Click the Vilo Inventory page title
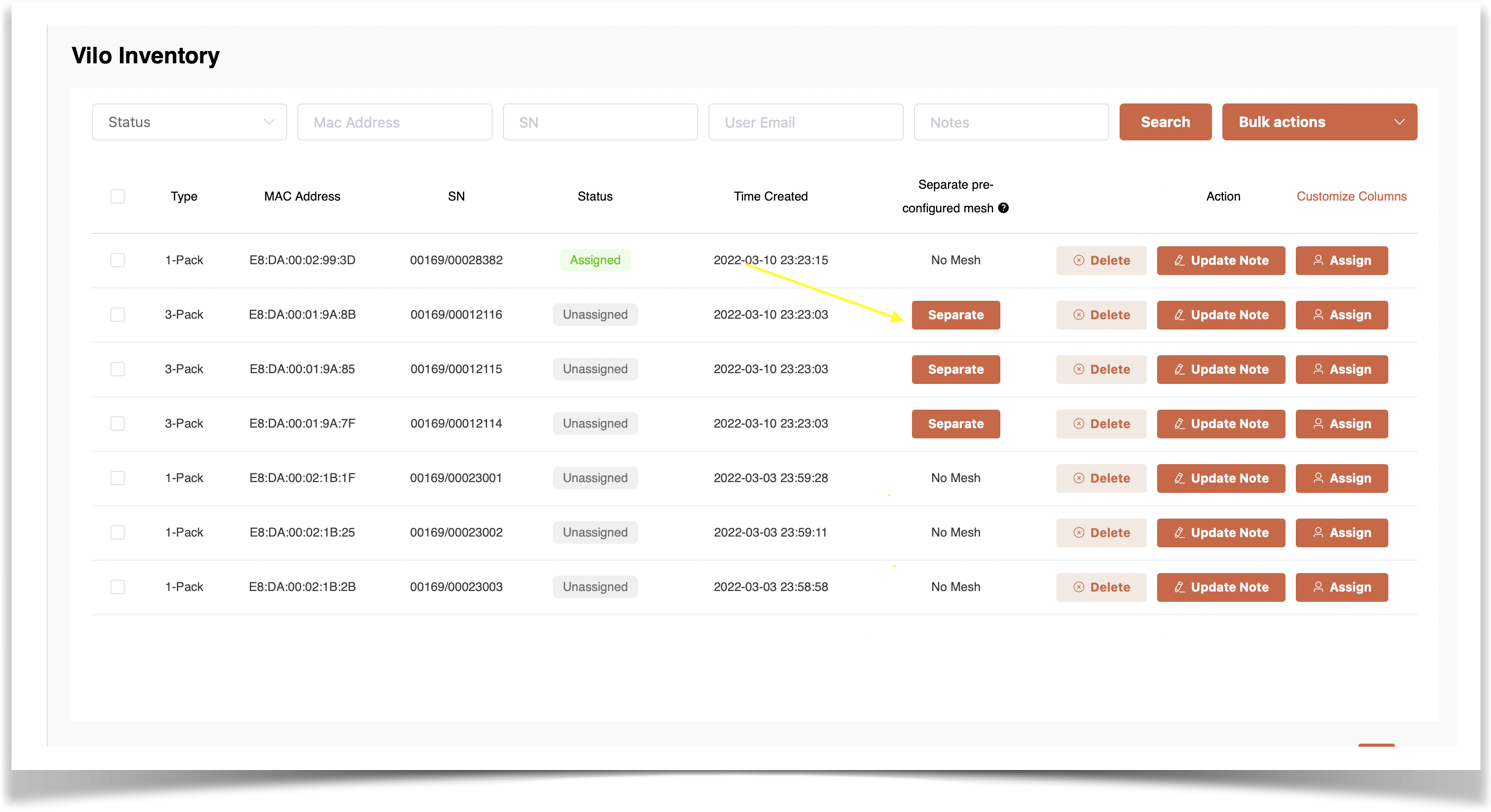1491x812 pixels. [x=146, y=55]
